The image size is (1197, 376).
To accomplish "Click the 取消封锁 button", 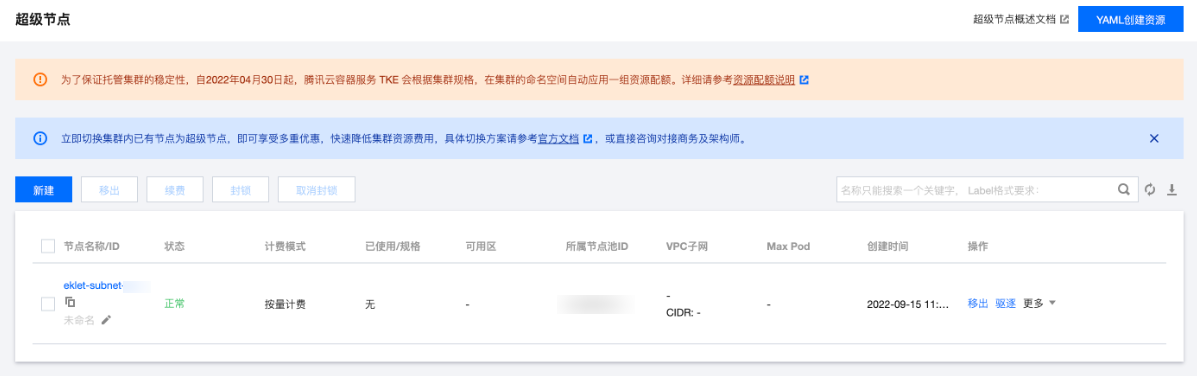I will 317,190.
